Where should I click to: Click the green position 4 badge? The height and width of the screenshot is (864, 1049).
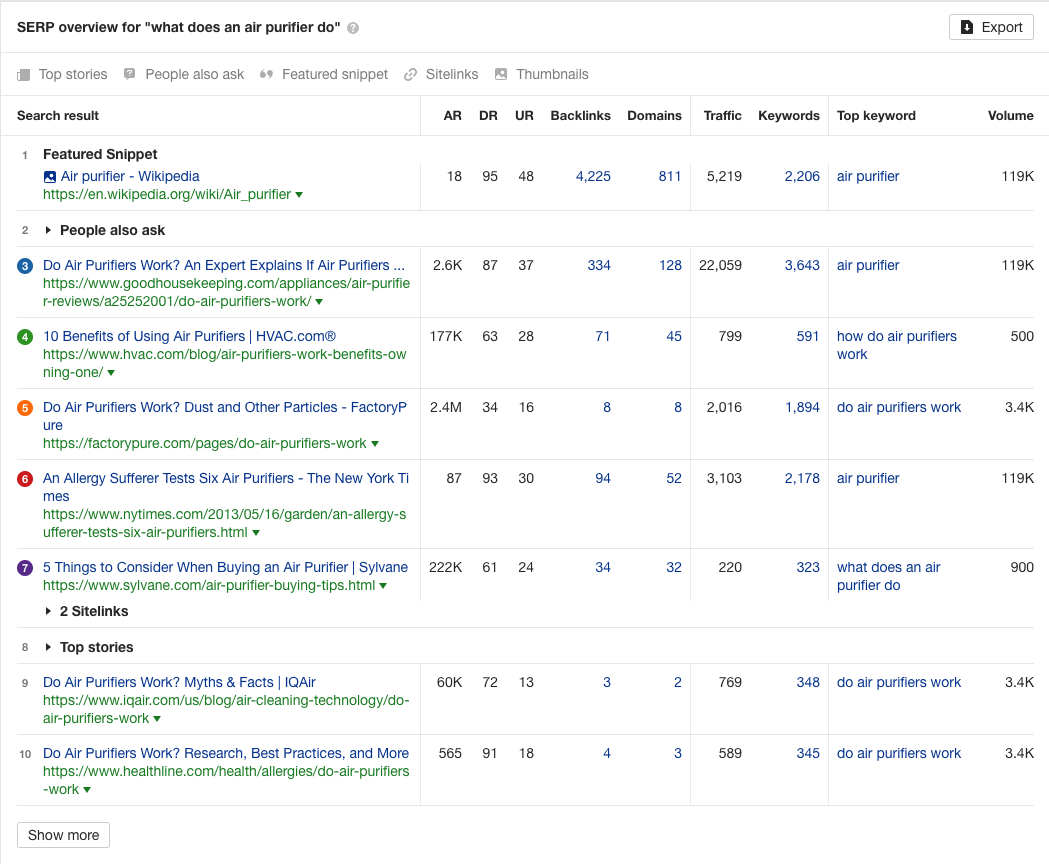(x=25, y=337)
